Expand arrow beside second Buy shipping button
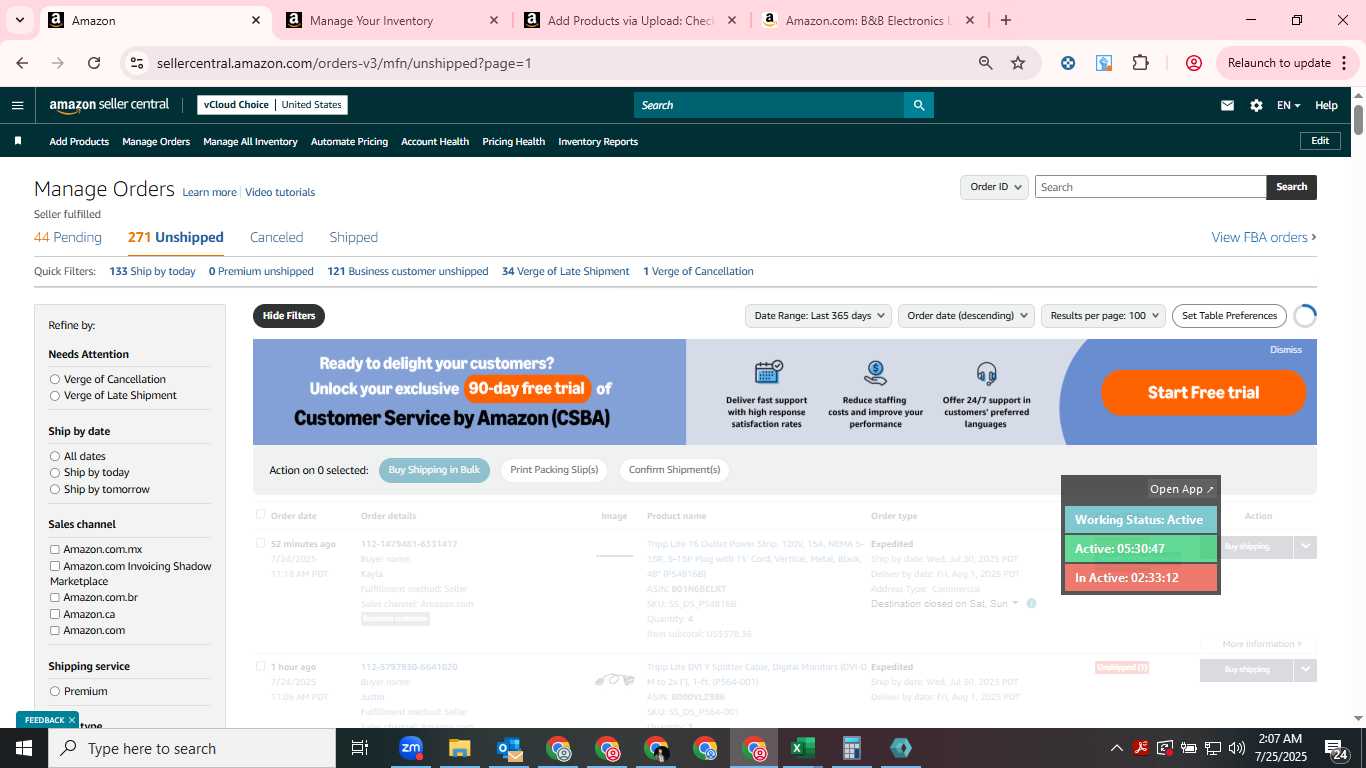1366x768 pixels. click(x=1305, y=669)
